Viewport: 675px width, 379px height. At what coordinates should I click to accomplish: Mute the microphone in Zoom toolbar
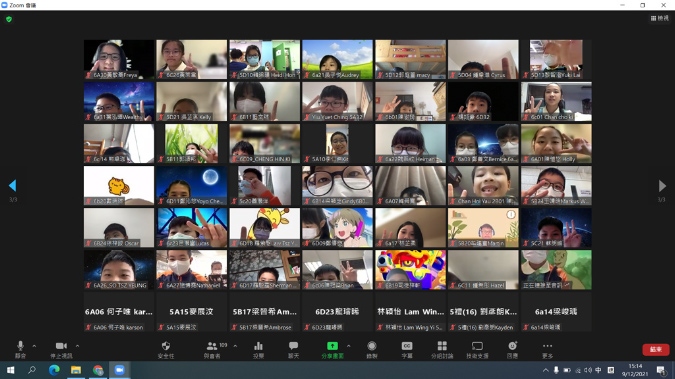20,346
